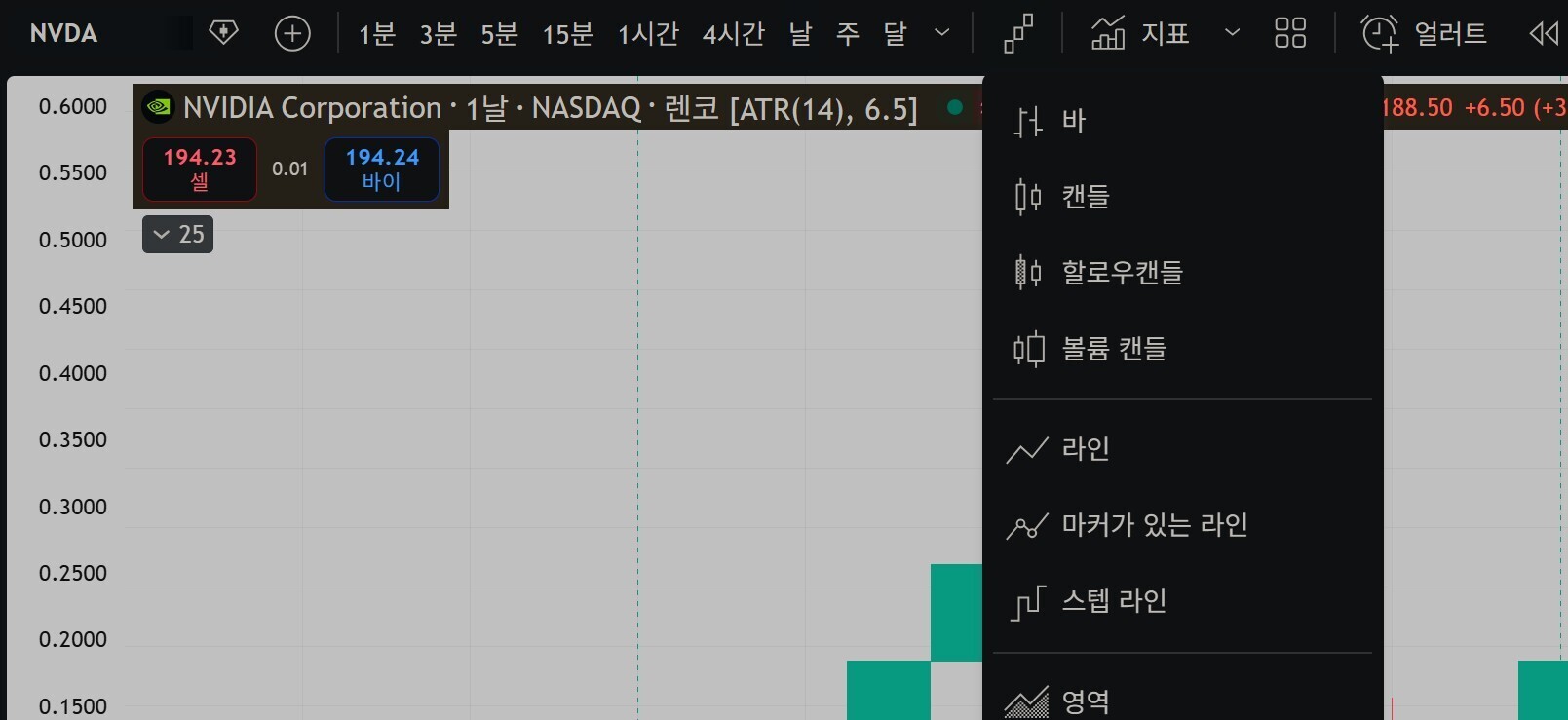Click the 0.6000 price axis label

coord(73,107)
